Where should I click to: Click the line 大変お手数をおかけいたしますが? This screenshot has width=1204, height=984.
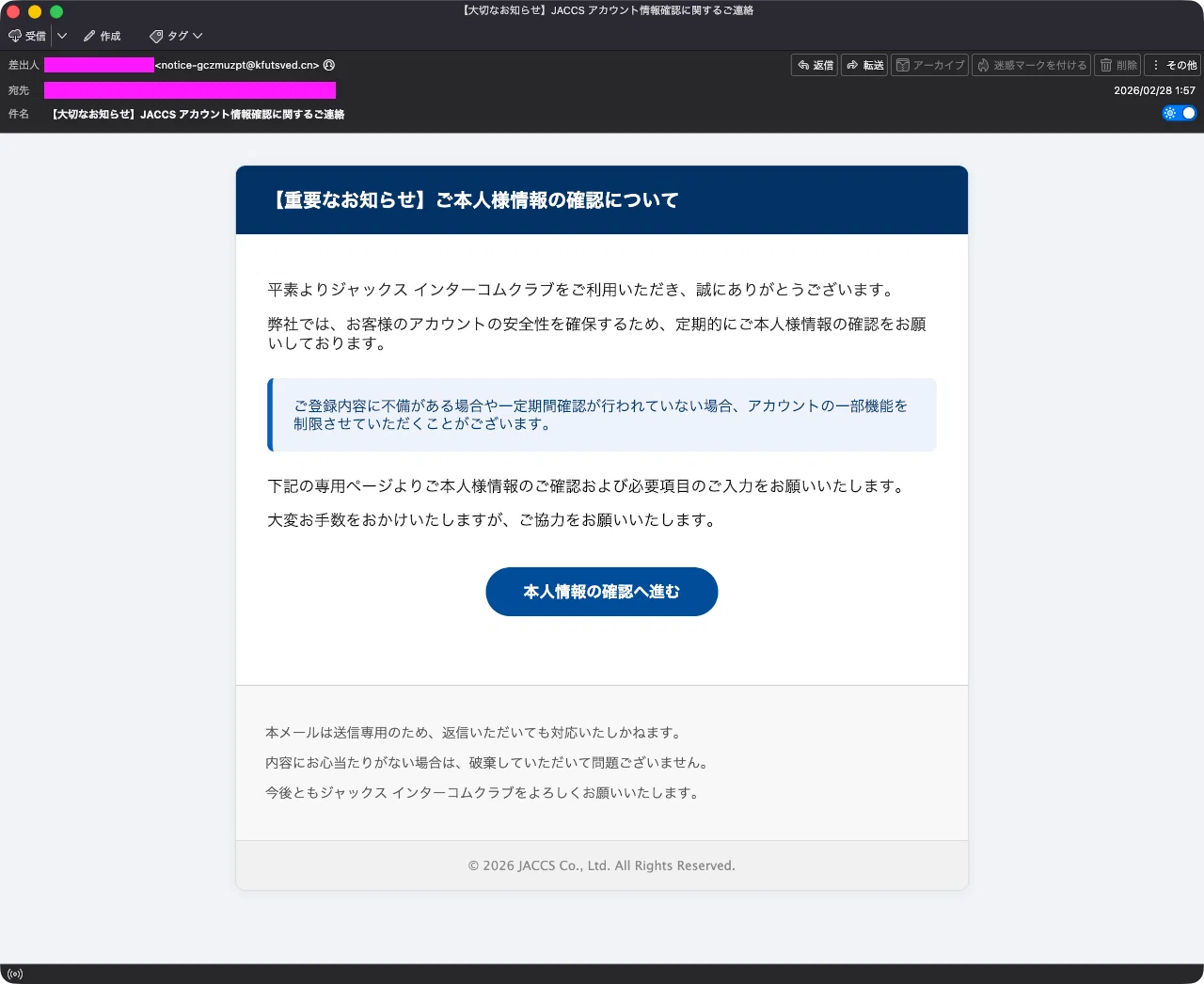[493, 520]
